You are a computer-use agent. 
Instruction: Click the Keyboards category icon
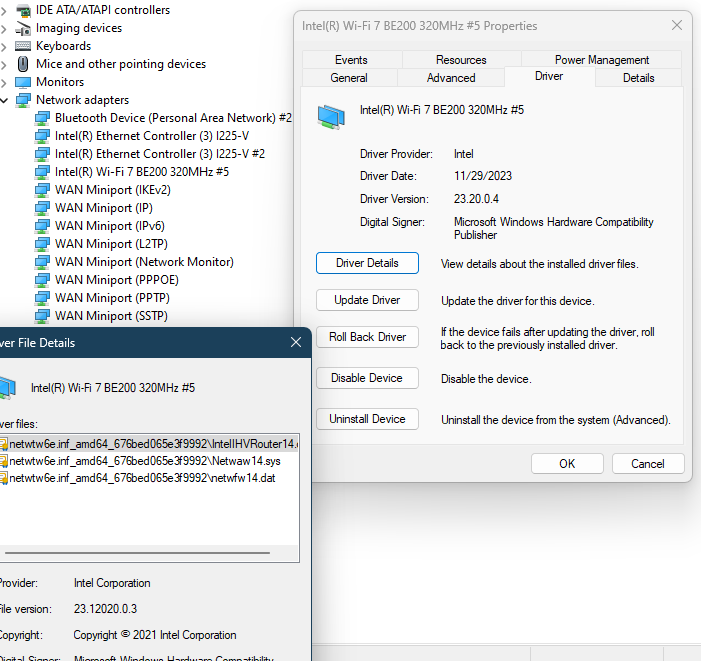pos(23,46)
